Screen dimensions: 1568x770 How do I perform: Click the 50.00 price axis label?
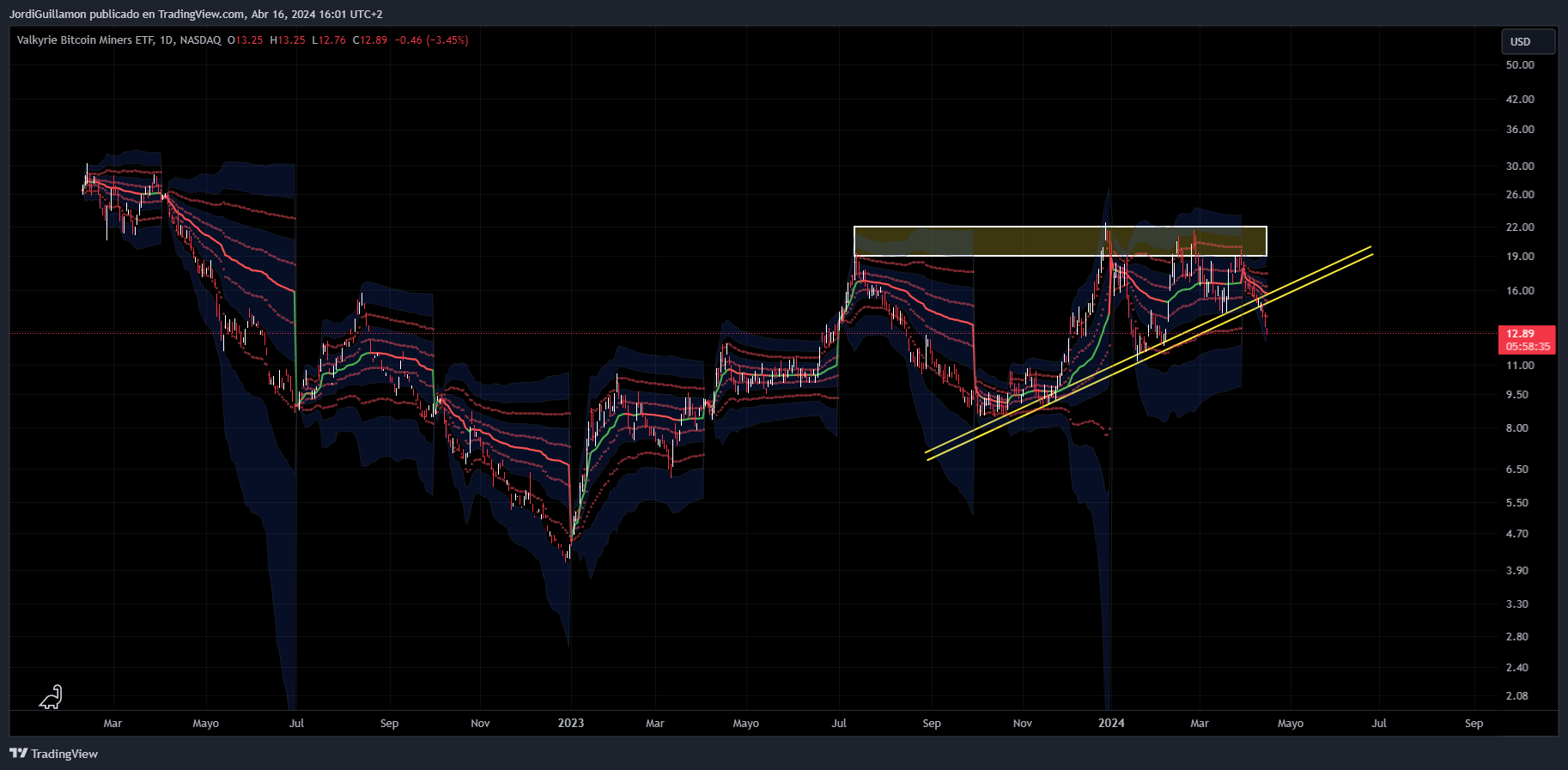click(x=1519, y=65)
